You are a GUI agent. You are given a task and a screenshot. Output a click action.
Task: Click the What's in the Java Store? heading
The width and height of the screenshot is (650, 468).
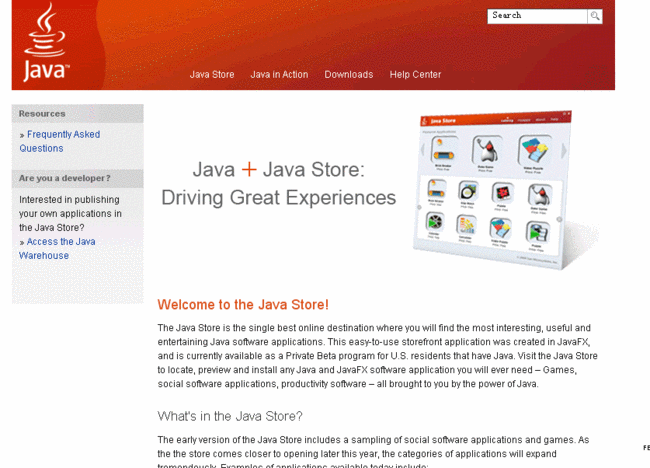(230, 416)
